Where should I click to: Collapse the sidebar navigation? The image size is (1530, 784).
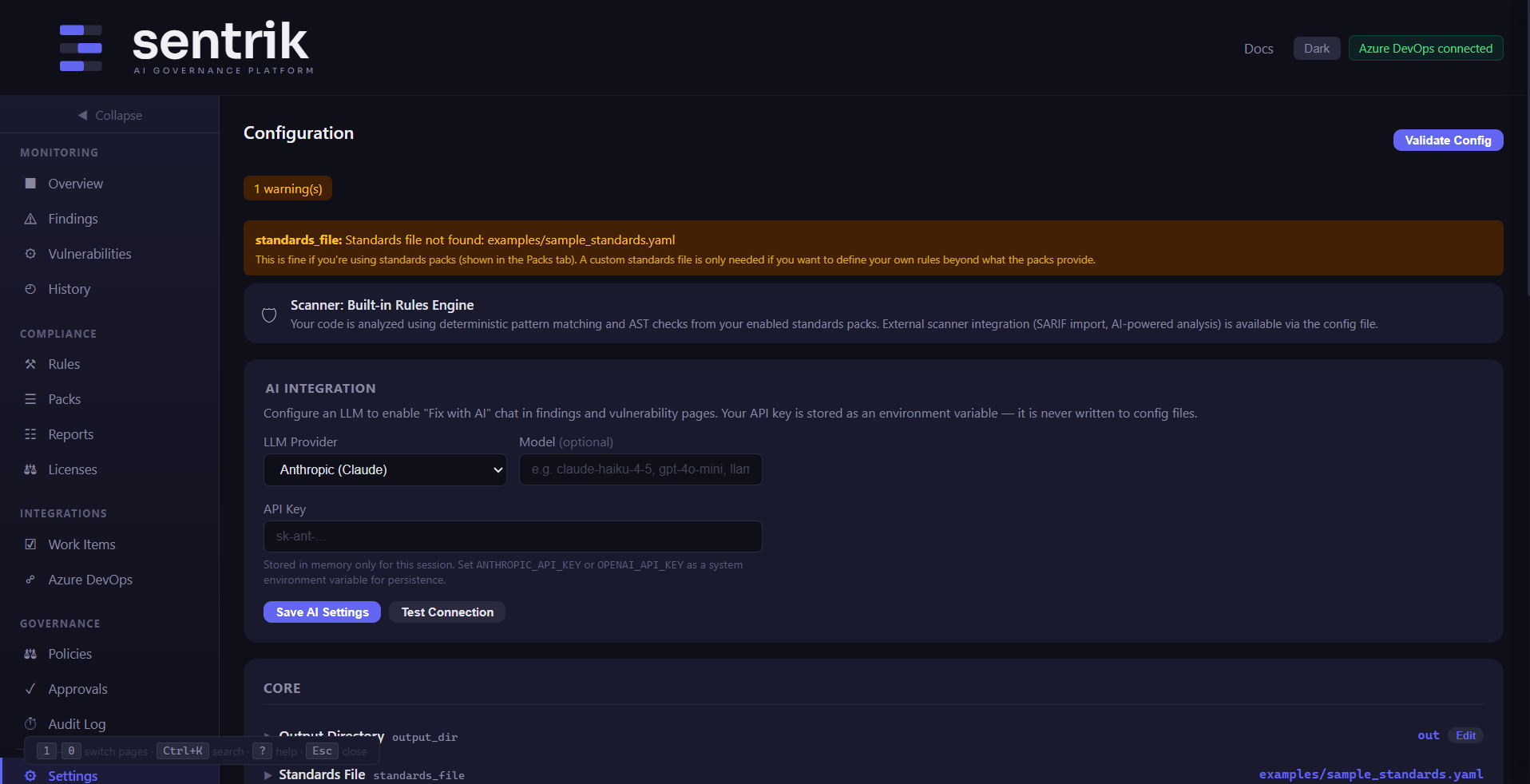(x=109, y=115)
